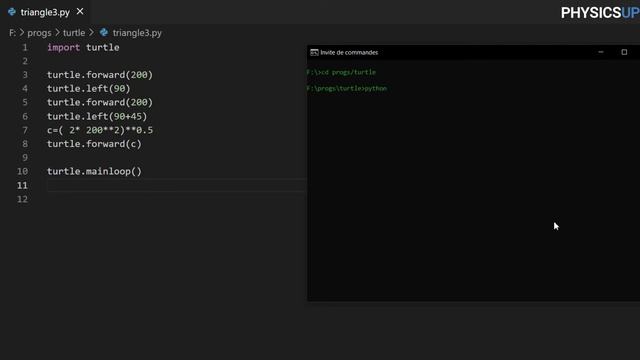Open the F: breadcrumb segment

(x=13, y=33)
